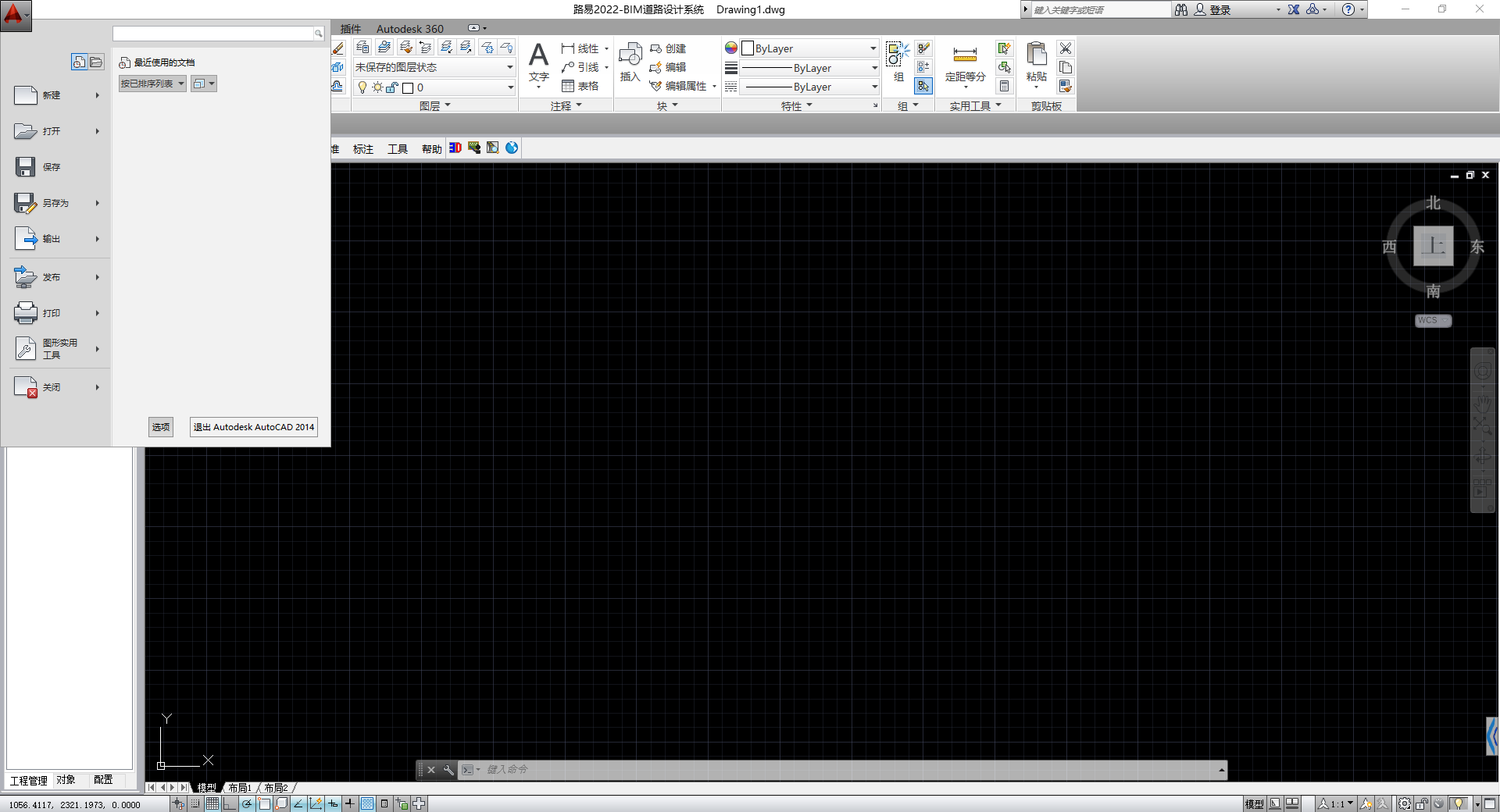The image size is (1500, 812).
Task: Toggle Grid Display in status bar
Action: (212, 803)
